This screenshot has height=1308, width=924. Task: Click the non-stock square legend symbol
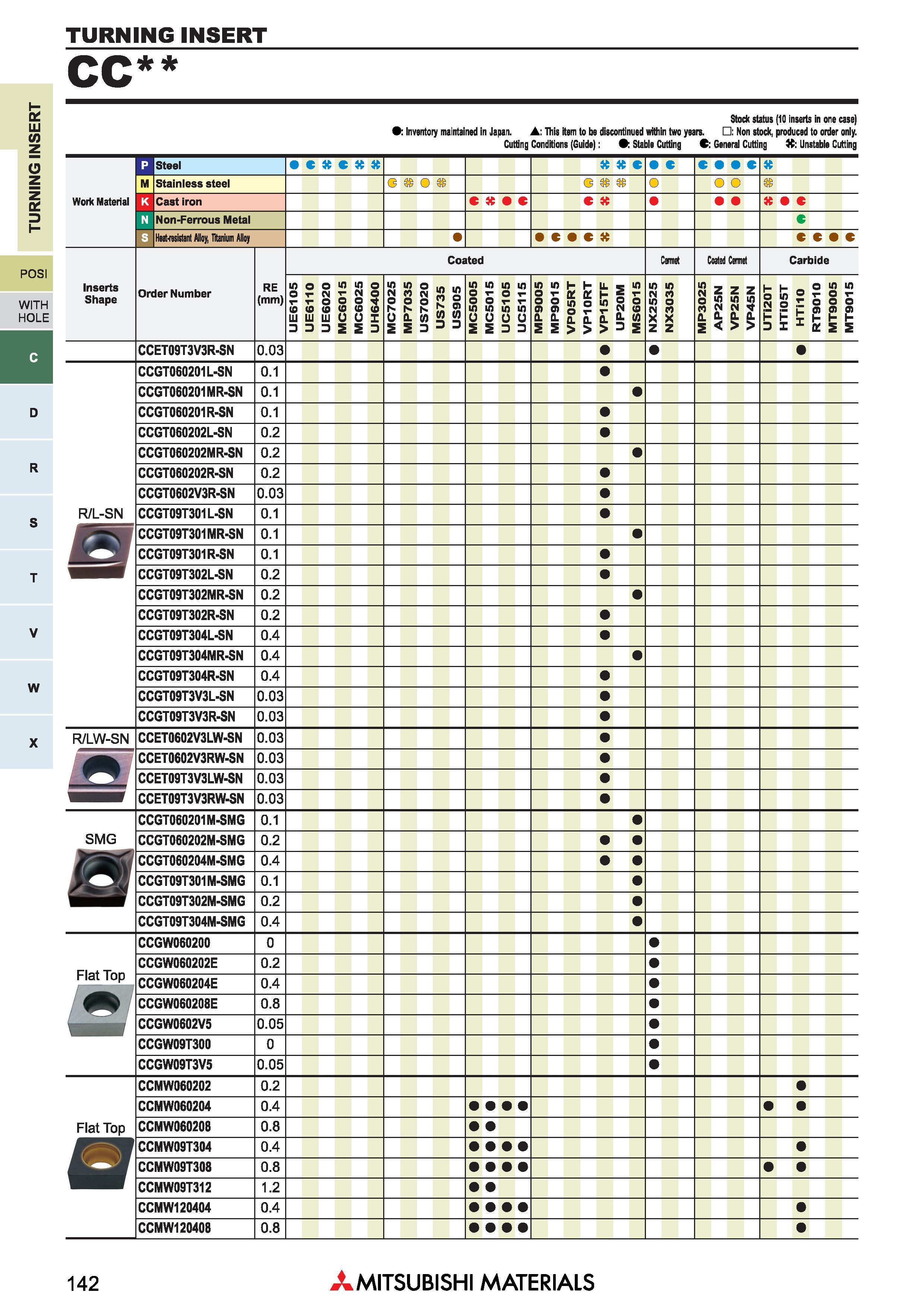(726, 132)
